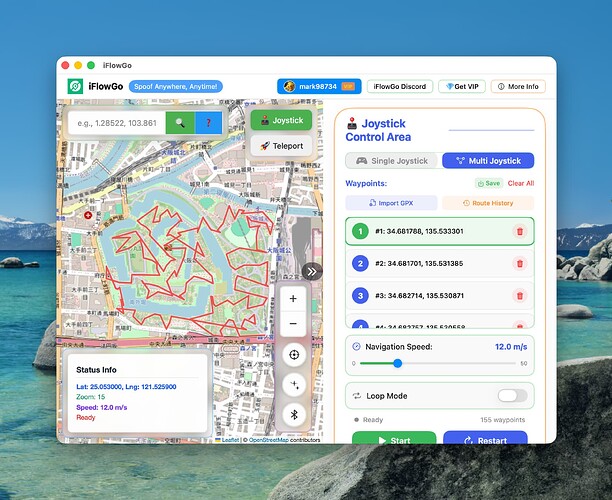Click the Speed: 12.0 m/s status line

[x=101, y=407]
